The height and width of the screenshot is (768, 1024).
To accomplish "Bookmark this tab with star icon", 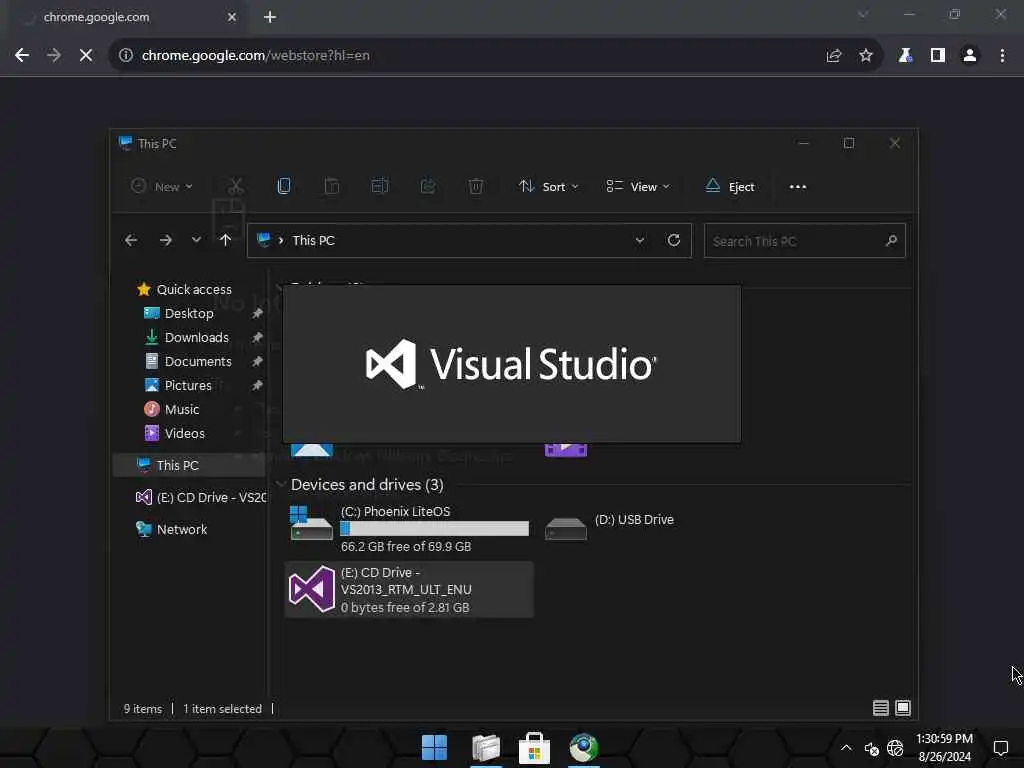I will coord(866,56).
